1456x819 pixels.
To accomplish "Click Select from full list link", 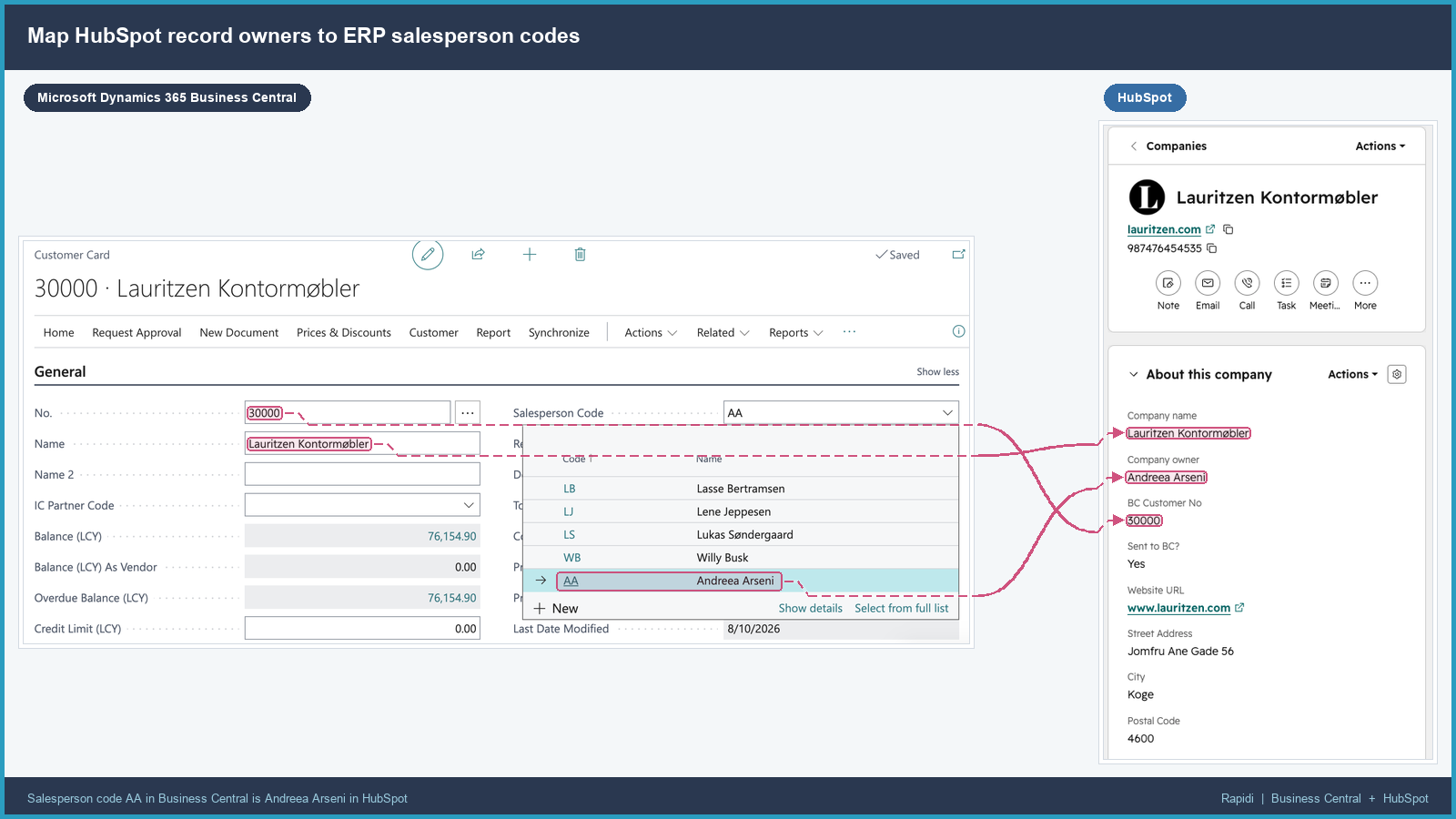I will [x=901, y=608].
